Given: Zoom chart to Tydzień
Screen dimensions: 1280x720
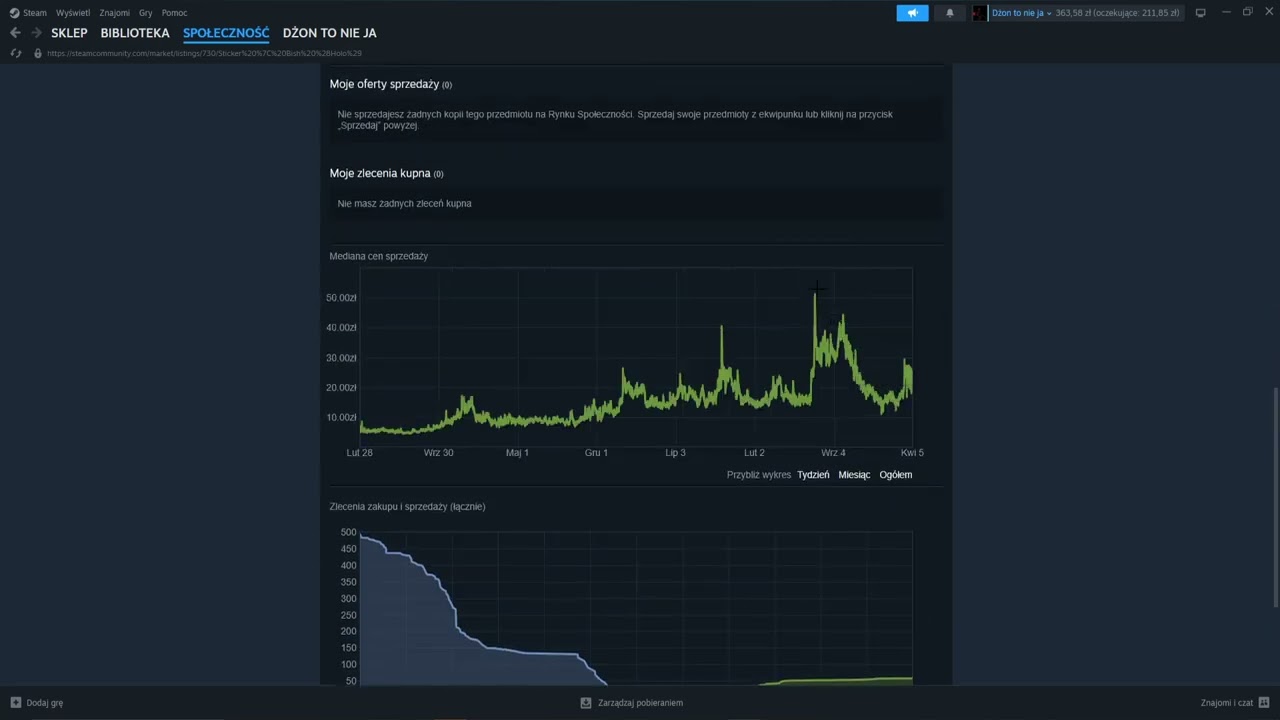Looking at the screenshot, I should point(813,475).
